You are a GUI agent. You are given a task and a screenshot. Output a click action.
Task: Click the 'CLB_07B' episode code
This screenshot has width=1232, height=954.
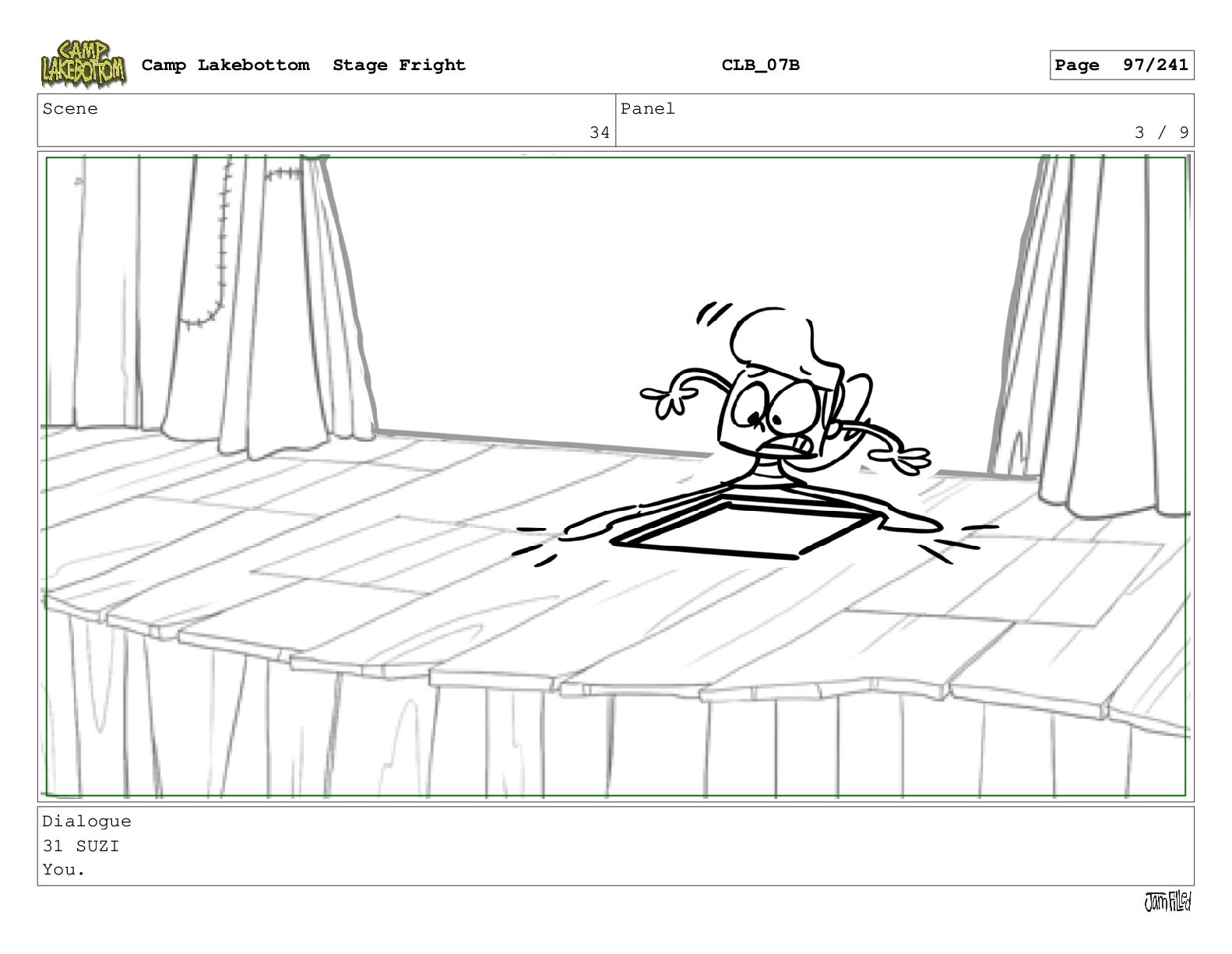click(760, 65)
